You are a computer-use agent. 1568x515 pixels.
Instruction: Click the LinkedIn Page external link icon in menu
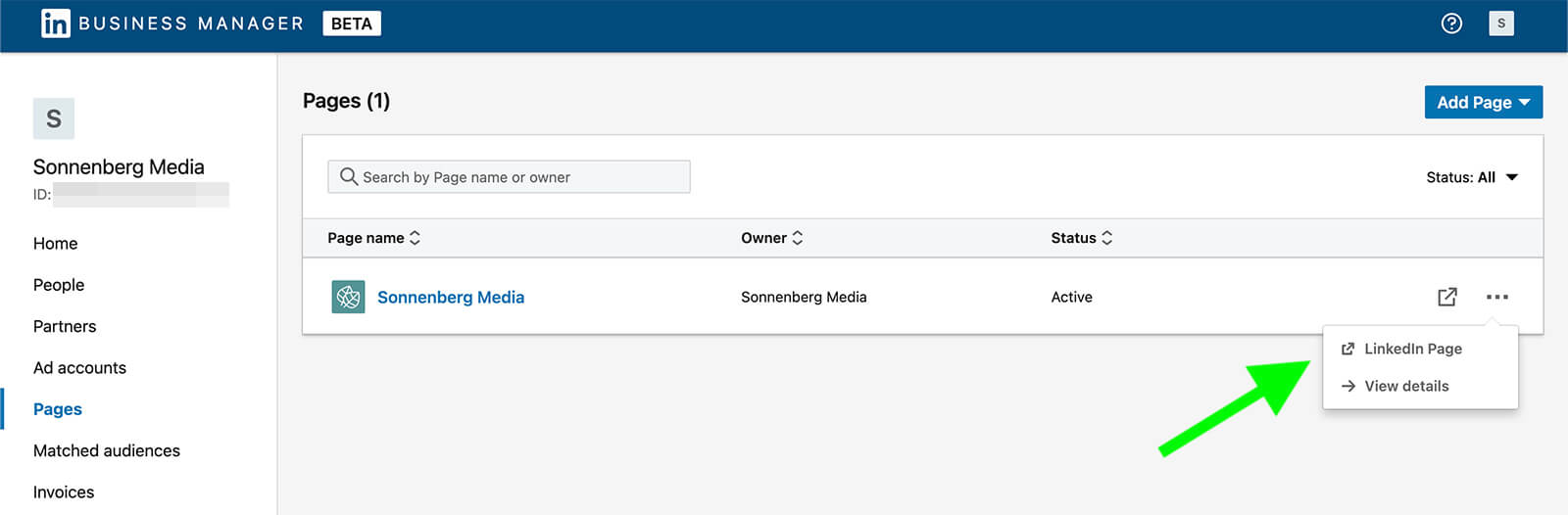pos(1347,349)
